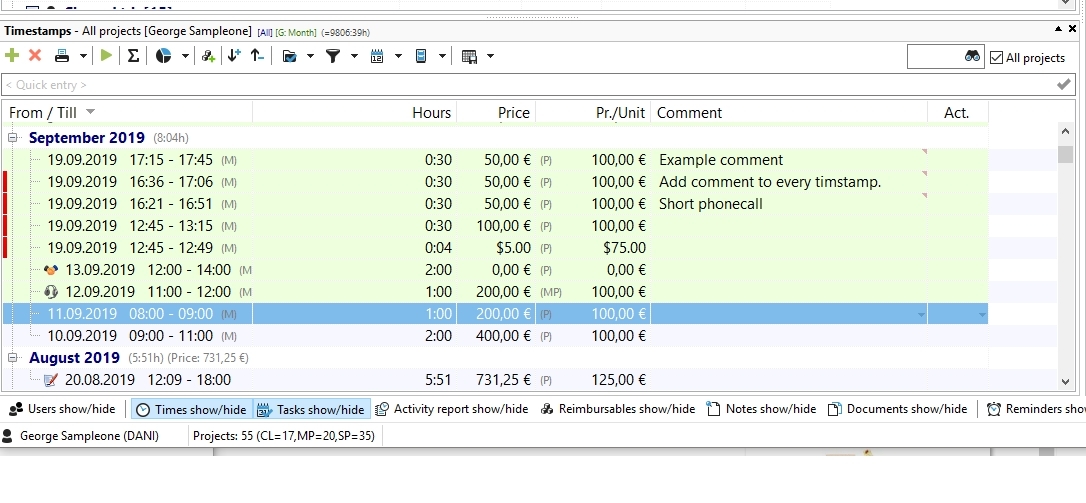
Task: Start timer with green play icon
Action: [106, 56]
